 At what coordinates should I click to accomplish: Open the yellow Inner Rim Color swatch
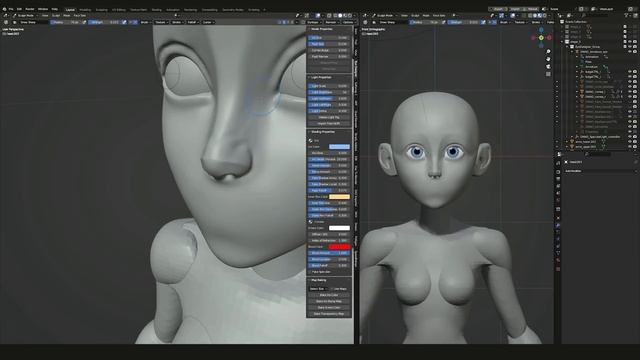(x=339, y=197)
